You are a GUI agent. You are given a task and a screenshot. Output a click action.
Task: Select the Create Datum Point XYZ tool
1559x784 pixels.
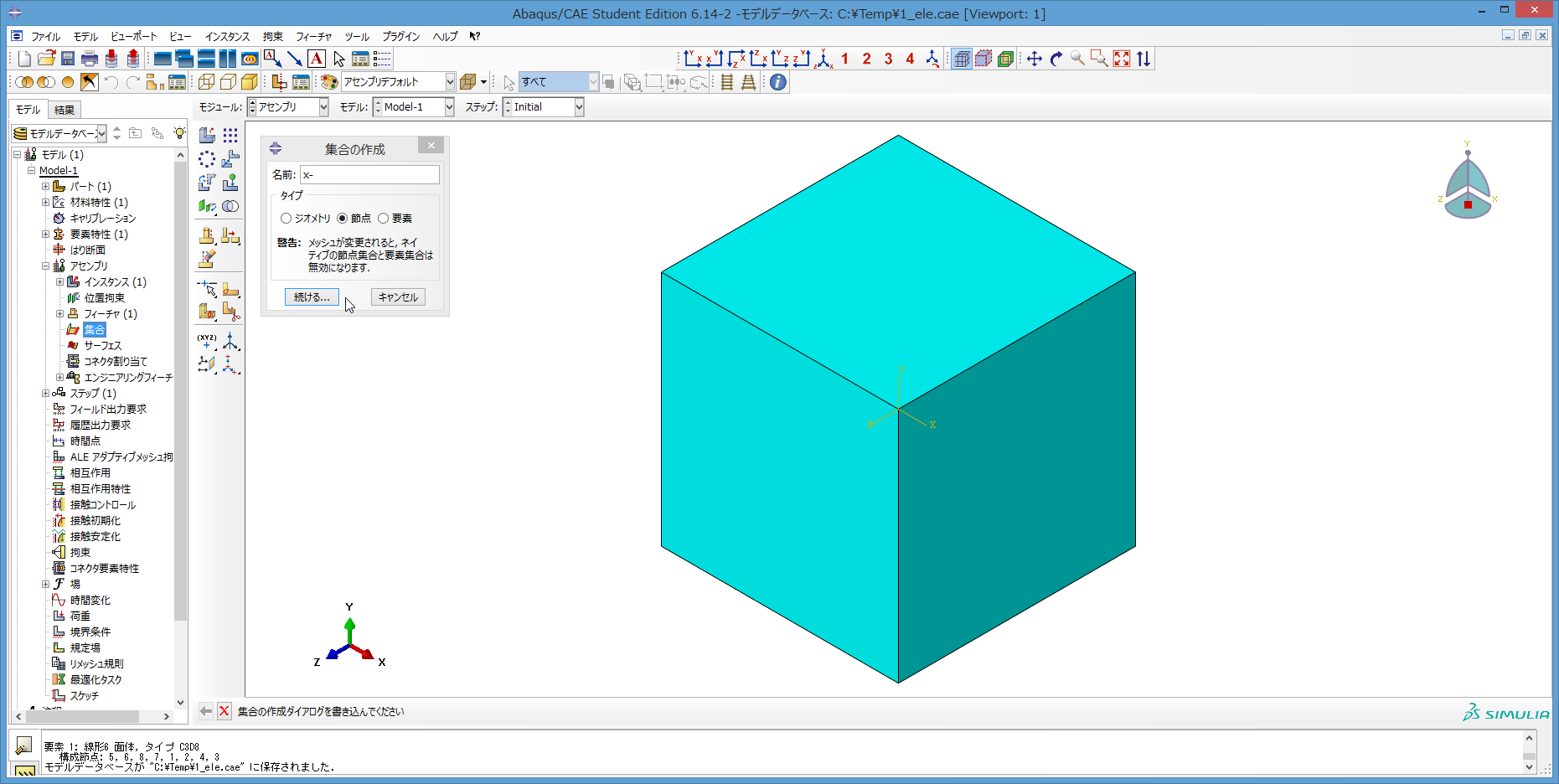(207, 341)
